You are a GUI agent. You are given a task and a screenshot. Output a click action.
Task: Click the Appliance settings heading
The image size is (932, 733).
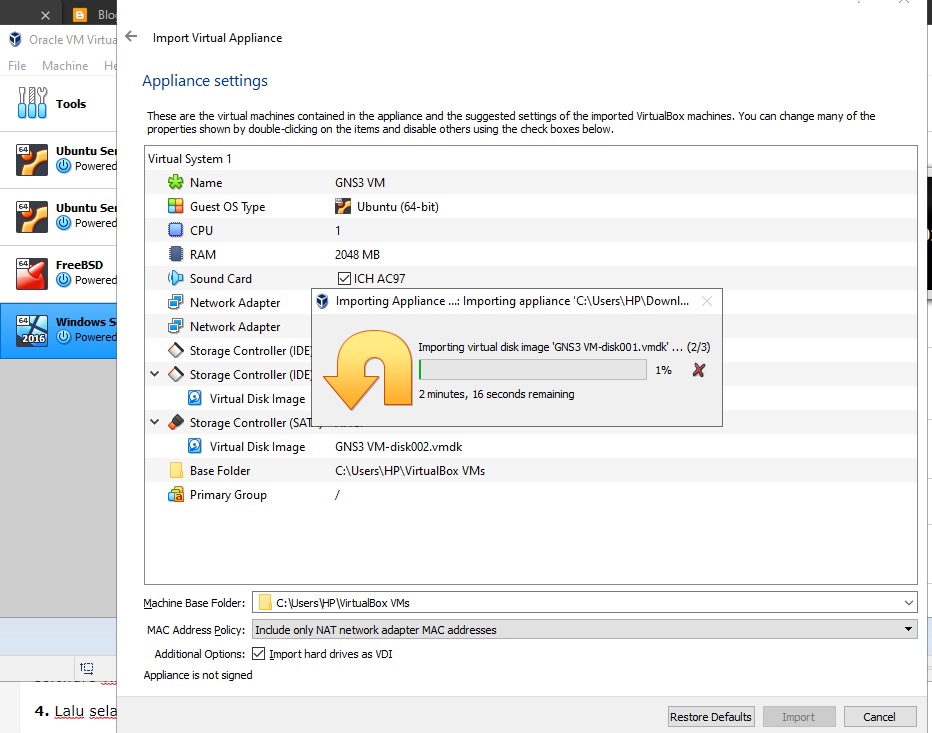pos(205,81)
